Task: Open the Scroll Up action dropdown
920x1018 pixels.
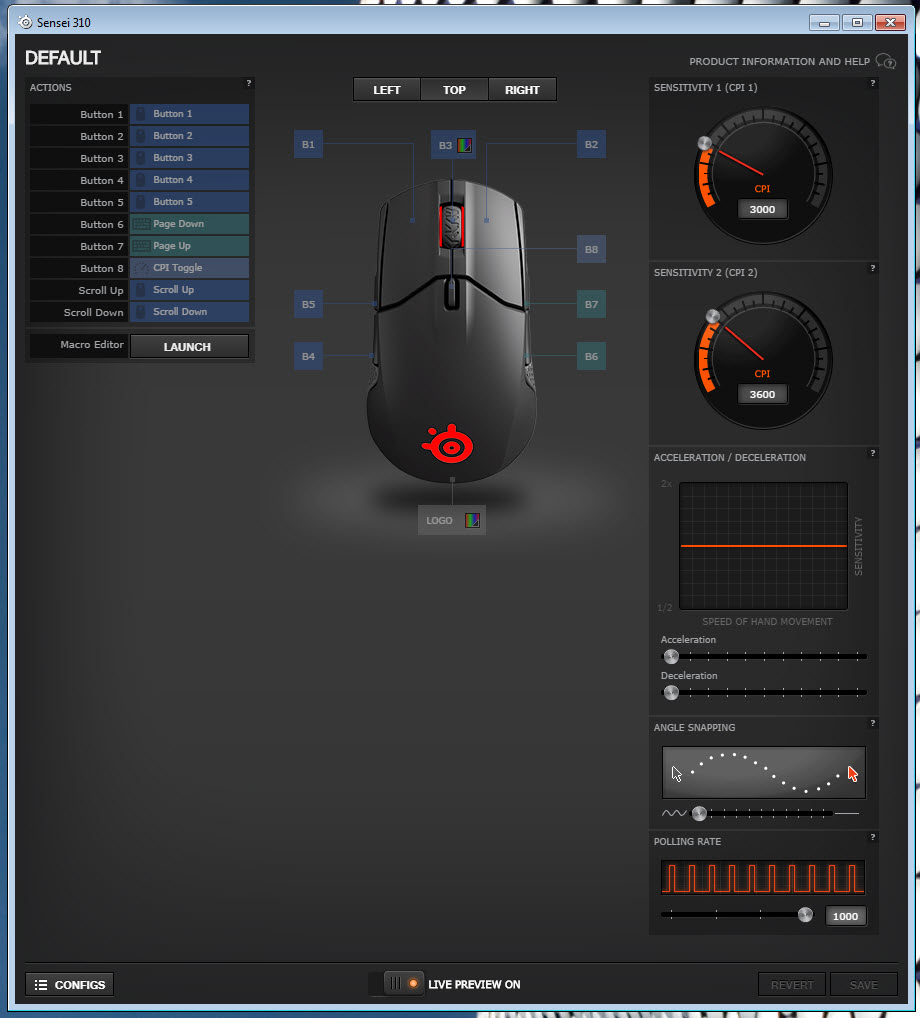Action: tap(190, 290)
